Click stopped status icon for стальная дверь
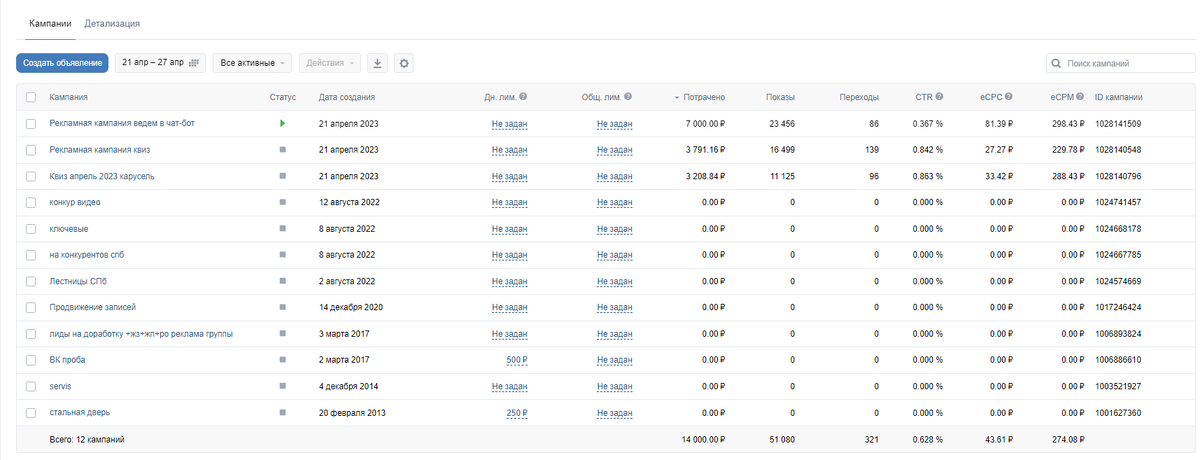Screen dimensions: 1200x460 click(283, 412)
